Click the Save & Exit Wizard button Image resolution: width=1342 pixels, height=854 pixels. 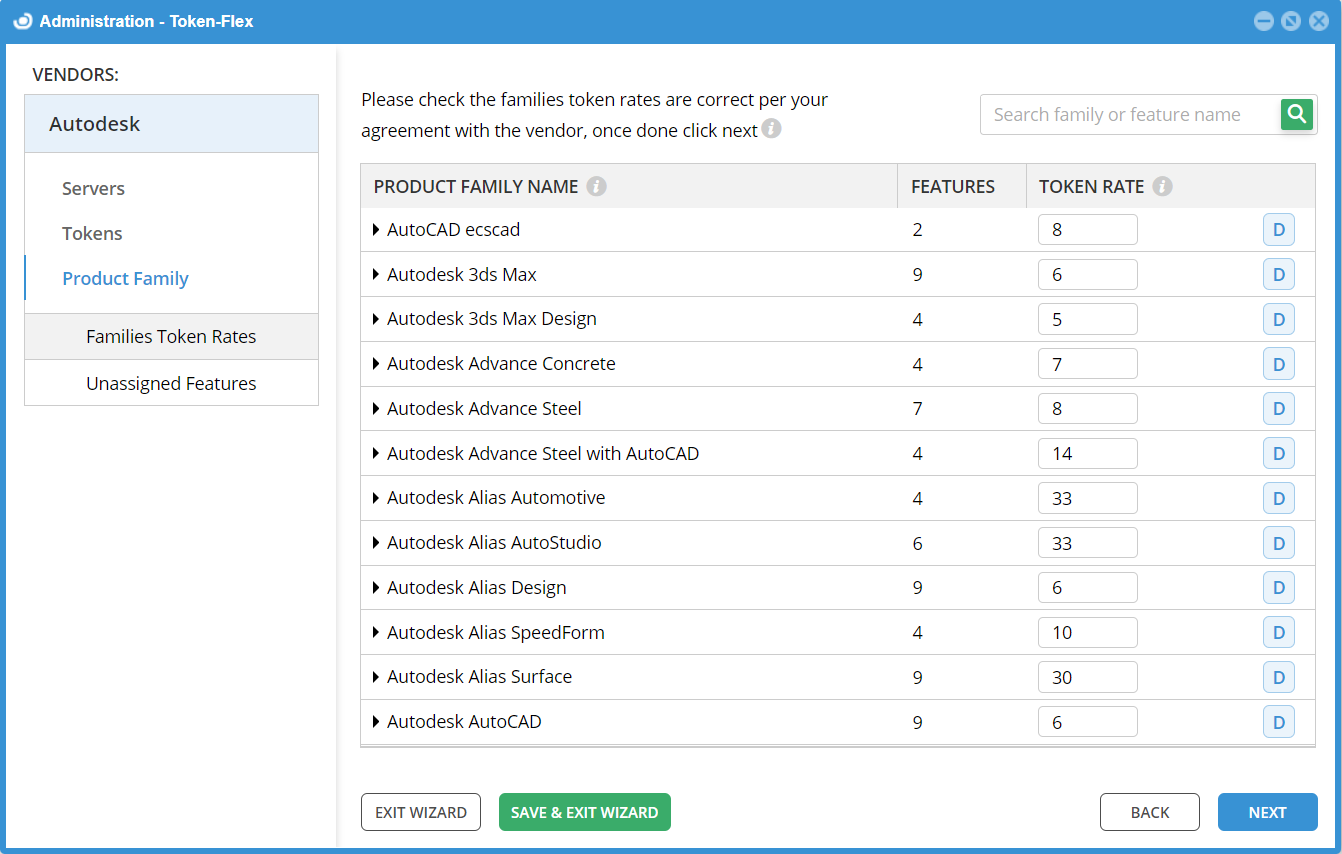tap(584, 812)
